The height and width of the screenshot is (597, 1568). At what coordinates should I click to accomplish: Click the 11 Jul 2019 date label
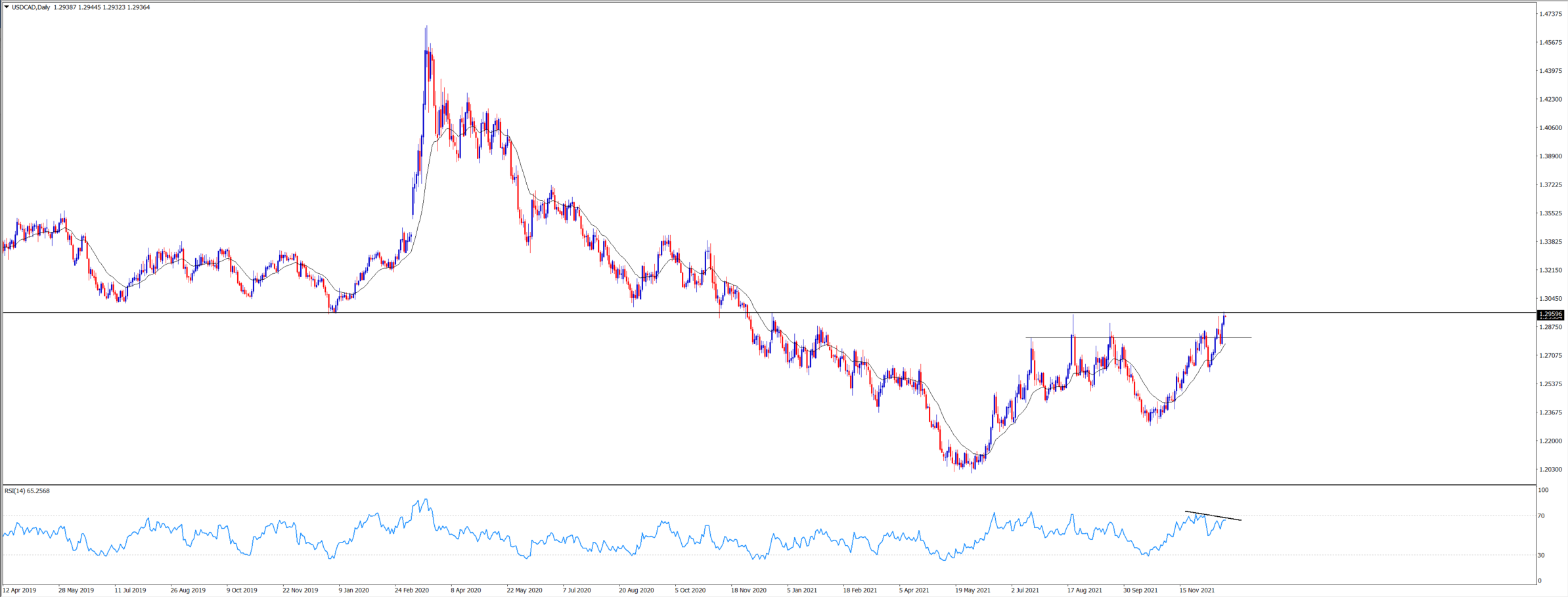[131, 590]
